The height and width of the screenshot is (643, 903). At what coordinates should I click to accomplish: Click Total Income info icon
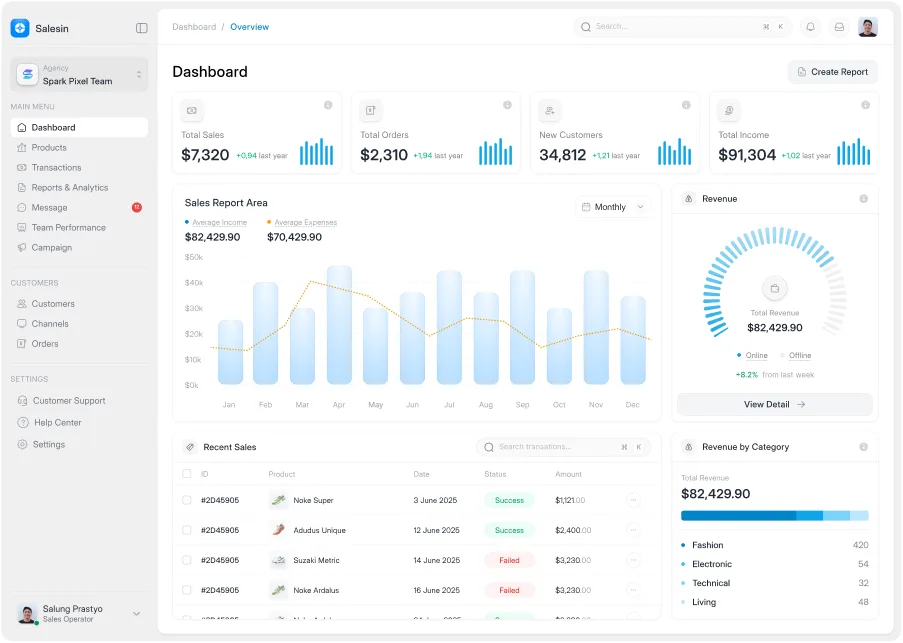865,105
